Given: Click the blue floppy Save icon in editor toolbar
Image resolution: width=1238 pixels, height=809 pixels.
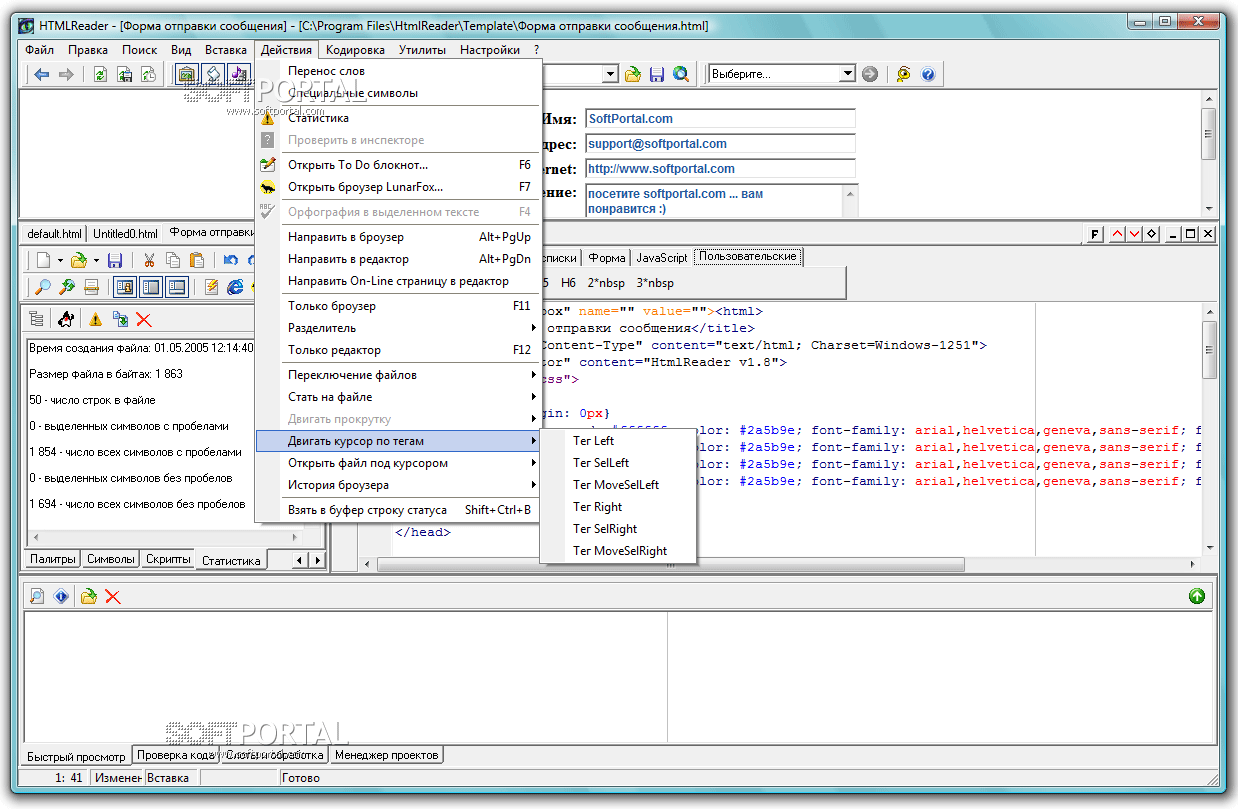Looking at the screenshot, I should click(x=115, y=260).
